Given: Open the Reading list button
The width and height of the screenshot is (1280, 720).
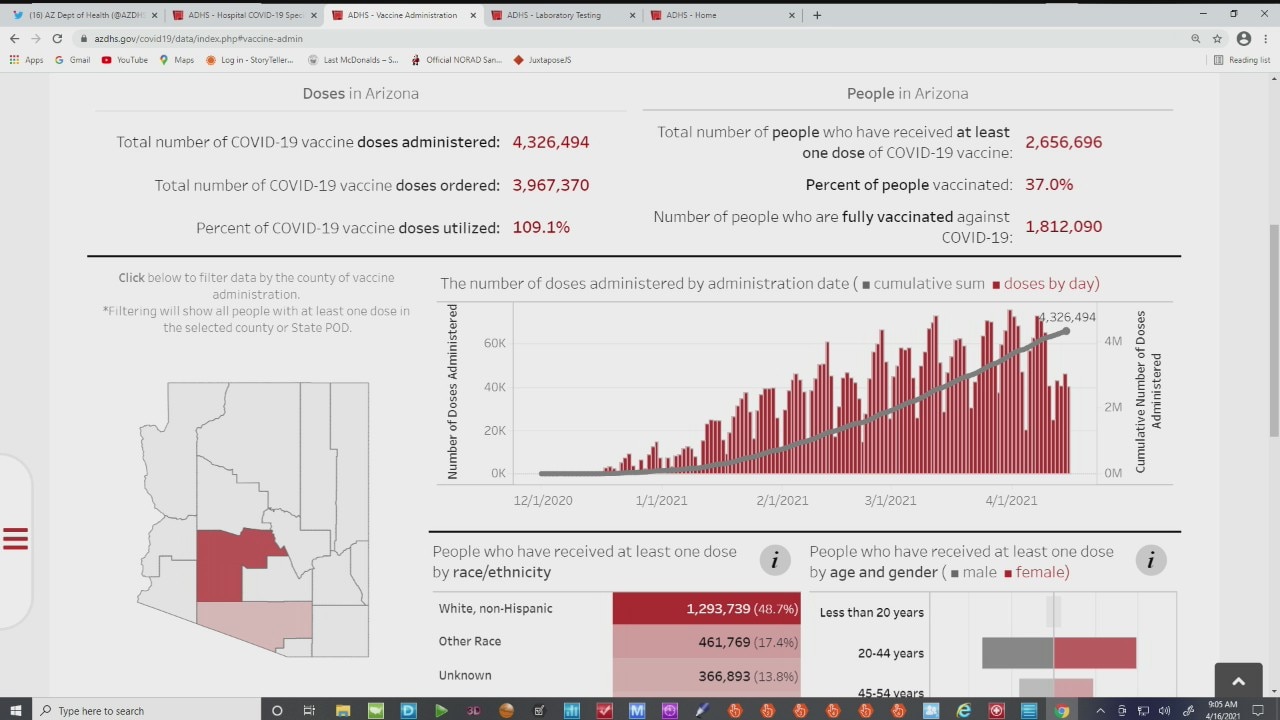Looking at the screenshot, I should (x=1241, y=60).
